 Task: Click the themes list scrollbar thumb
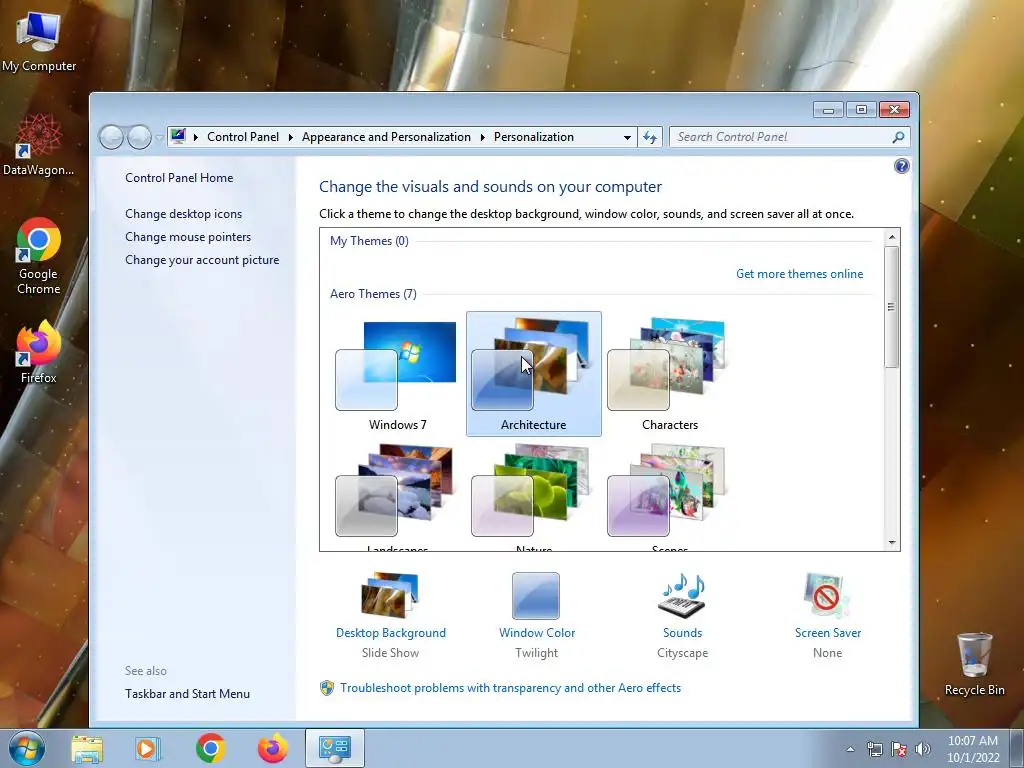[891, 306]
